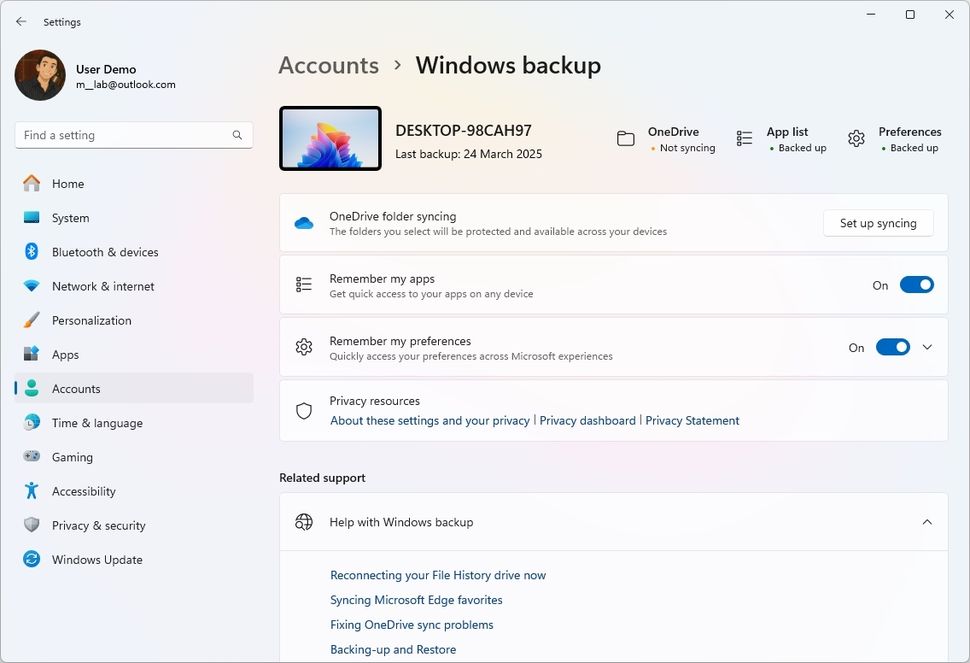The width and height of the screenshot is (970, 663).
Task: Collapse Help with Windows backup section
Action: (927, 522)
